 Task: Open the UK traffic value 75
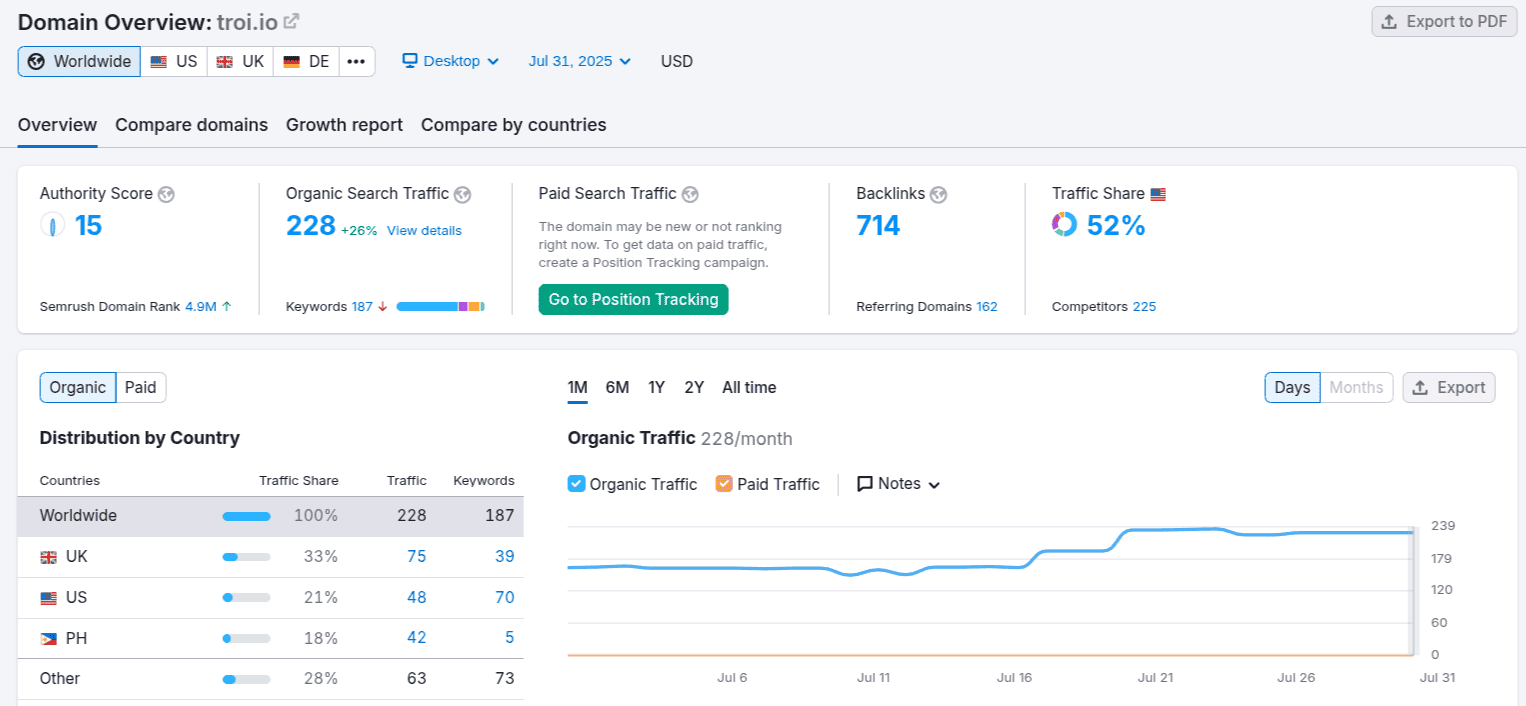416,557
